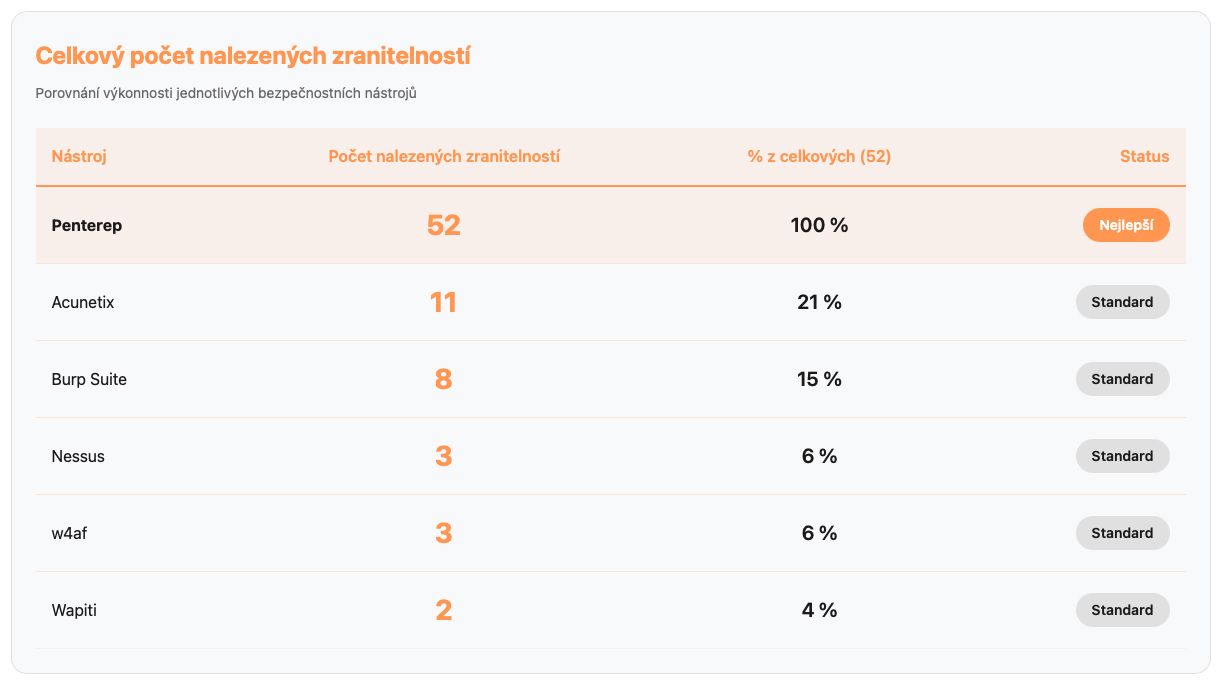Select the Standard badge for Burp Suite
This screenshot has height=688, width=1226.
[1122, 379]
